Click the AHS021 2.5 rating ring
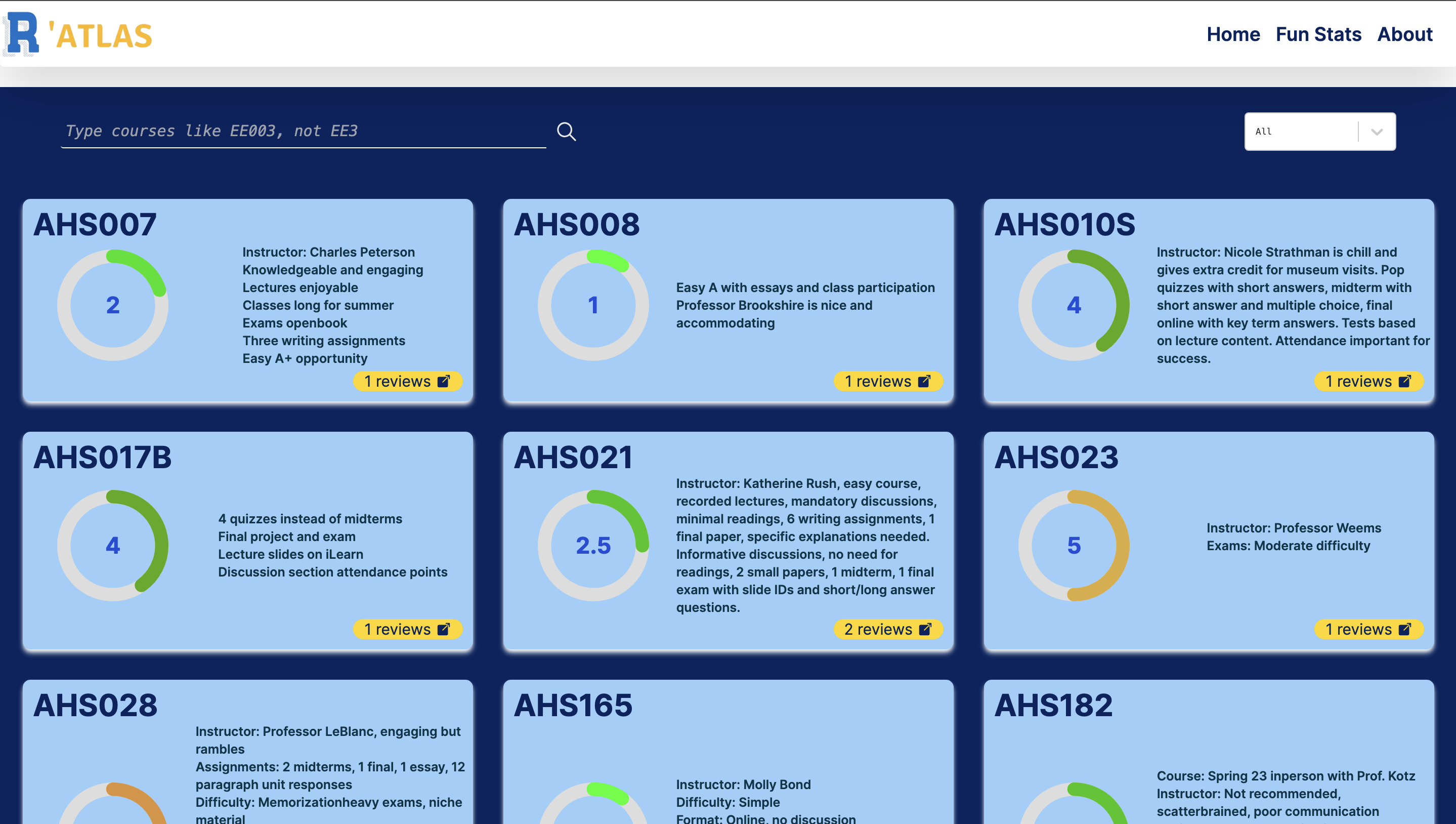Image resolution: width=1456 pixels, height=824 pixels. coord(593,546)
